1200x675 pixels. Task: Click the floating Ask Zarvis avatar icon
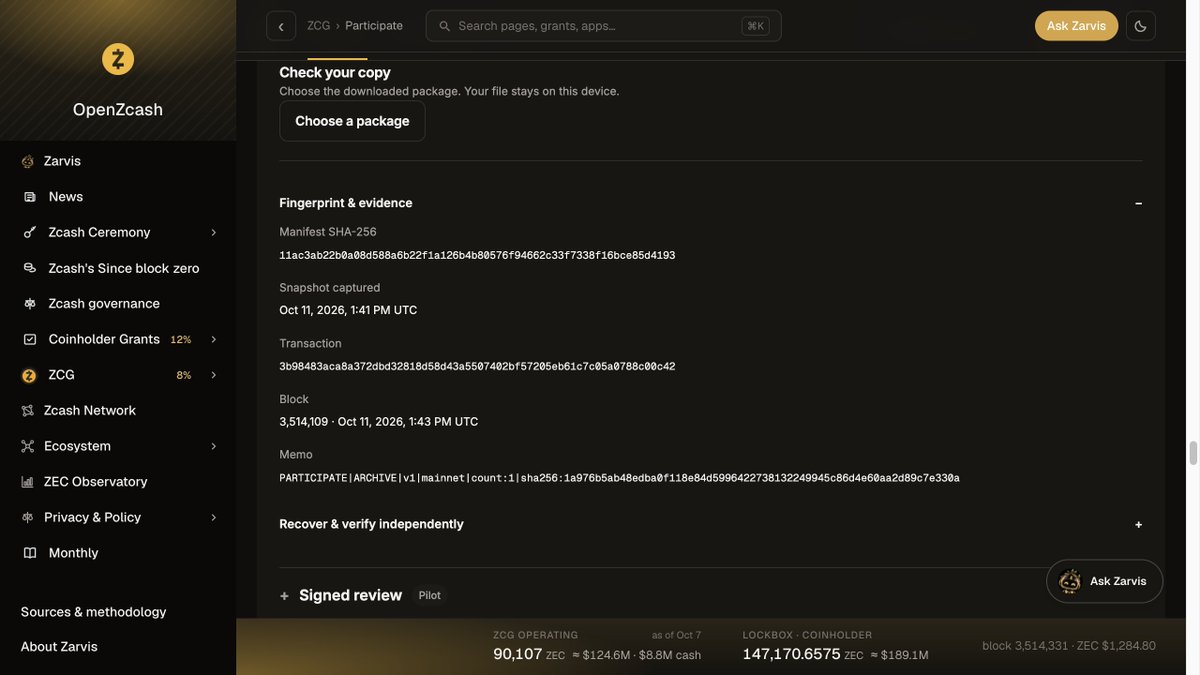pos(1070,581)
